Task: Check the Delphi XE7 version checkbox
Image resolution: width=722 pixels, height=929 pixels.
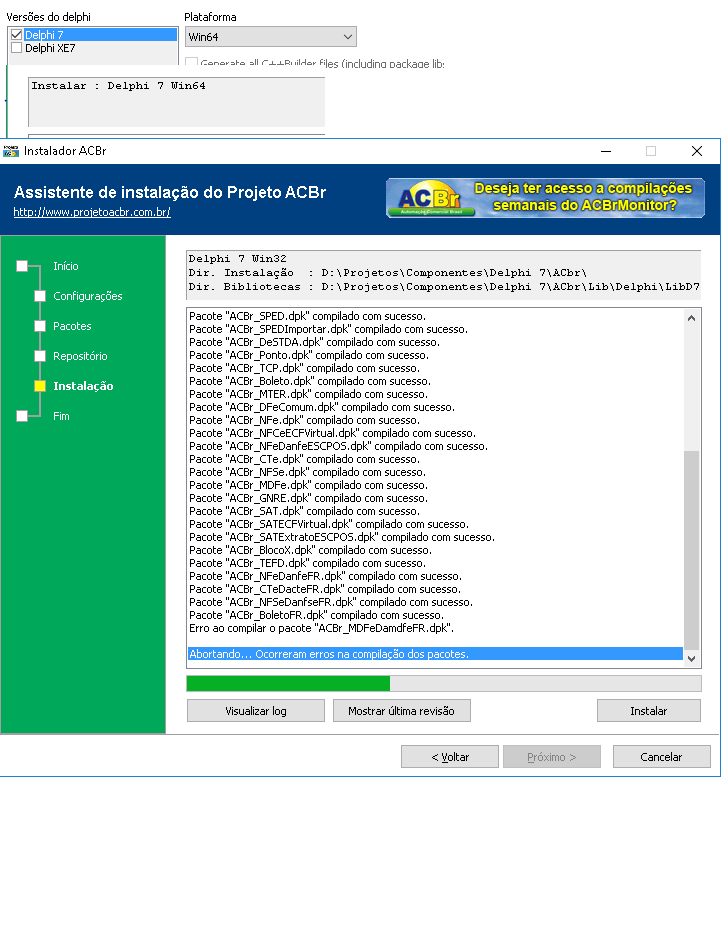Action: click(17, 48)
